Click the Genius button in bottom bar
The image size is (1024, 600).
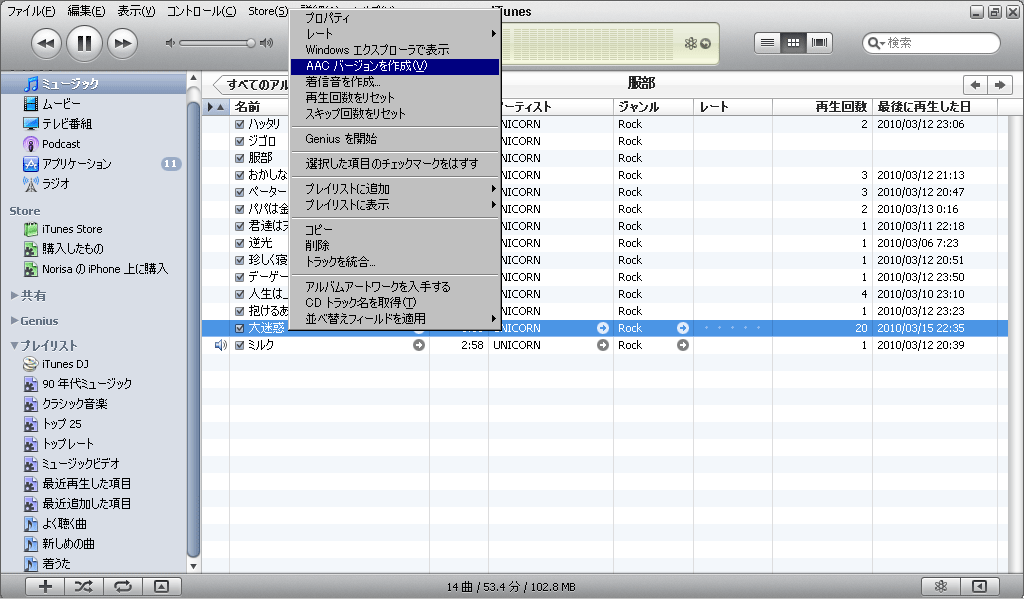[x=940, y=587]
